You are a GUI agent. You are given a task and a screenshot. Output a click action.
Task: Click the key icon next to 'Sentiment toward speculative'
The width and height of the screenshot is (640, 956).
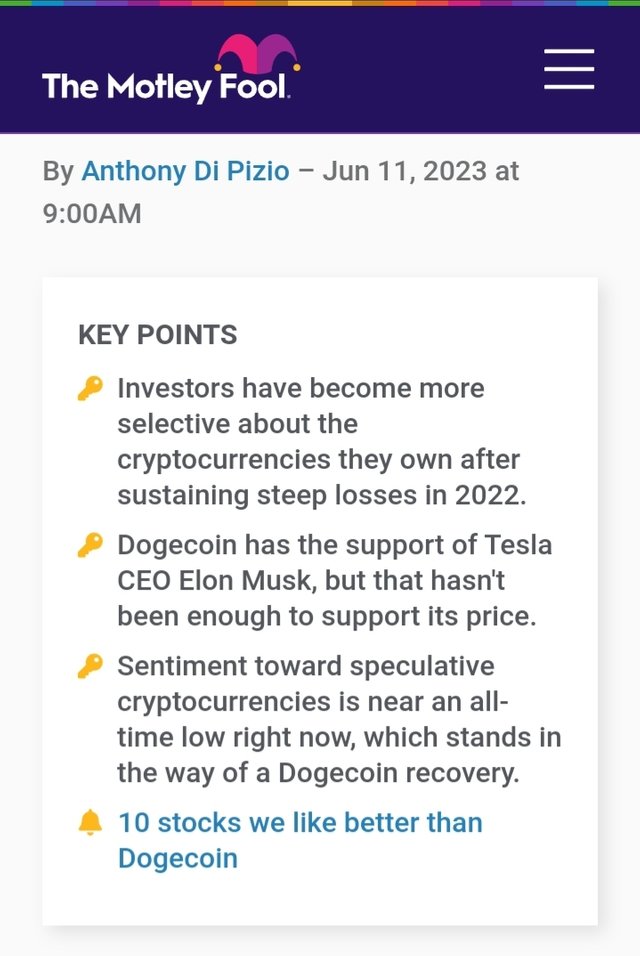pos(90,666)
